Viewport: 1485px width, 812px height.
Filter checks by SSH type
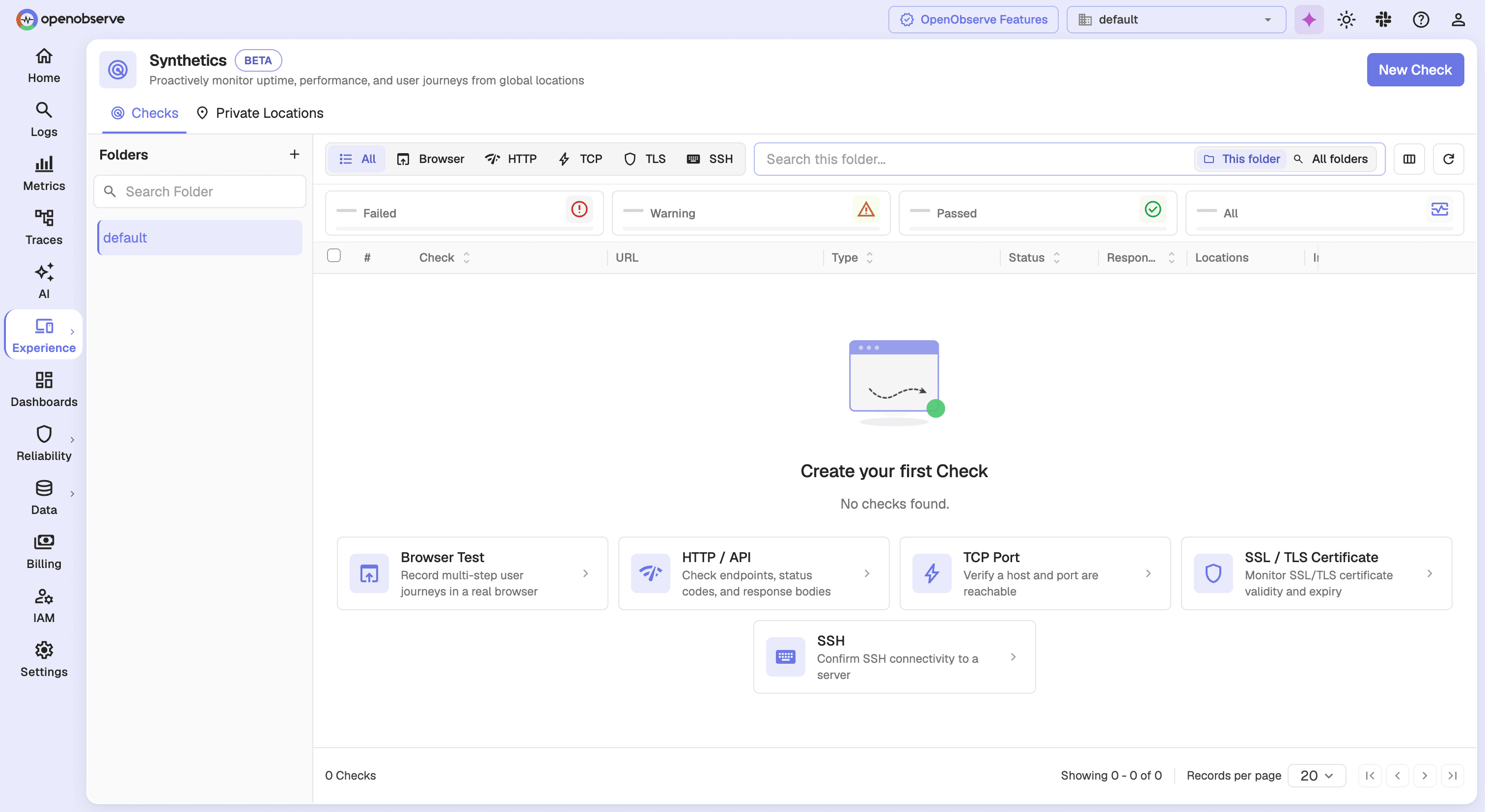point(710,159)
